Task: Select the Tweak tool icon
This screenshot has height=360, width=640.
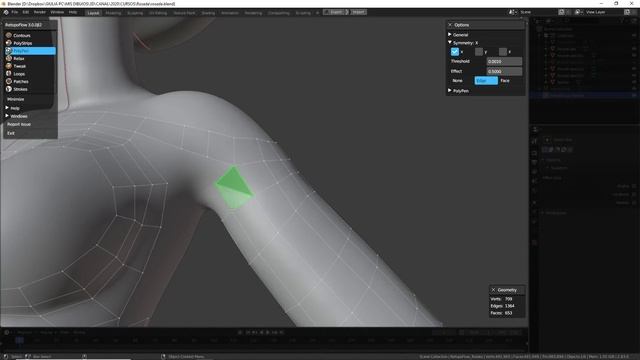Action: (9, 66)
